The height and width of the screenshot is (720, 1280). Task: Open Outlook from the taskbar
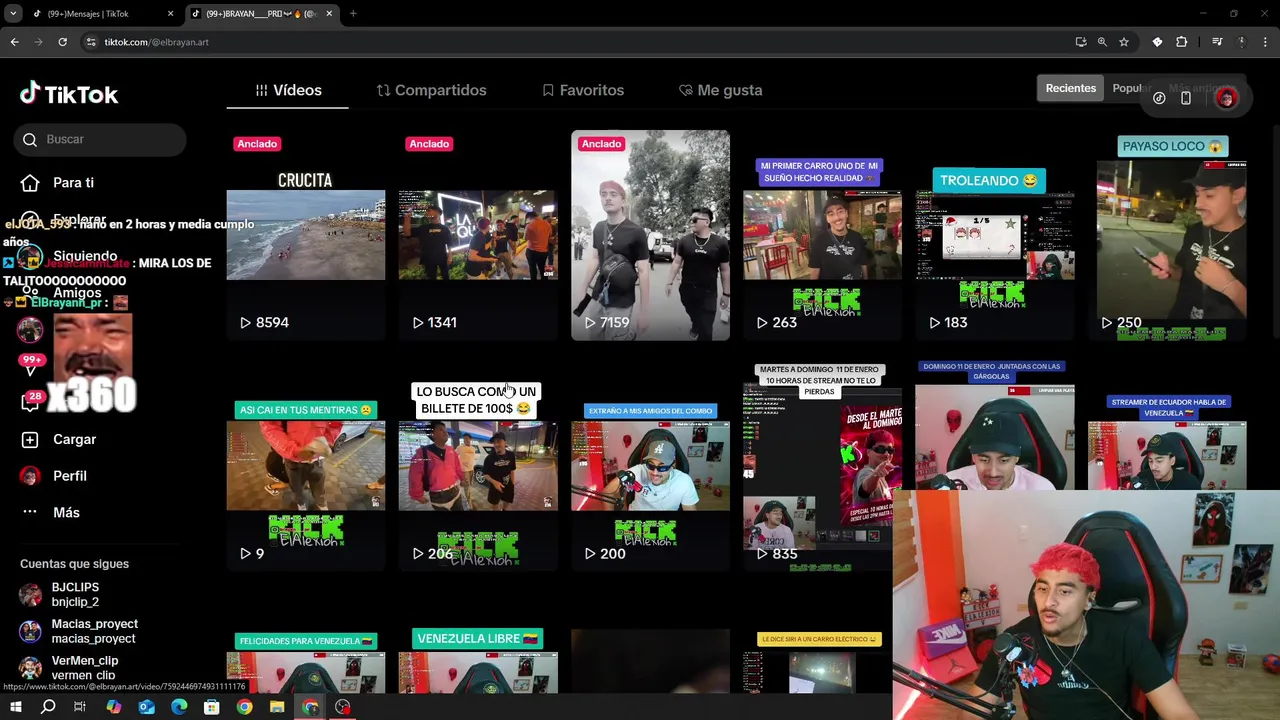146,707
